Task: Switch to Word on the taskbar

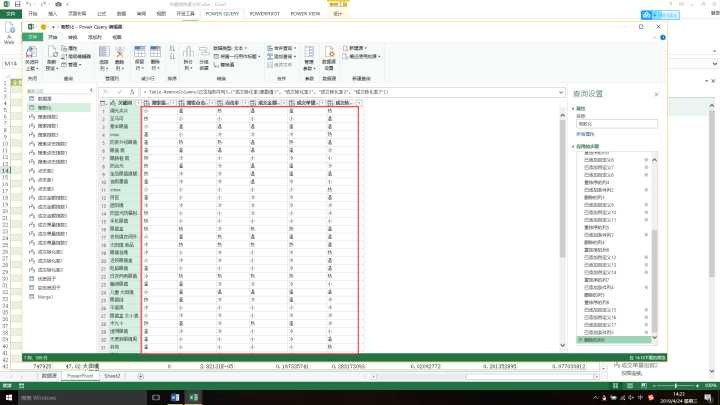Action: pyautogui.click(x=175, y=398)
